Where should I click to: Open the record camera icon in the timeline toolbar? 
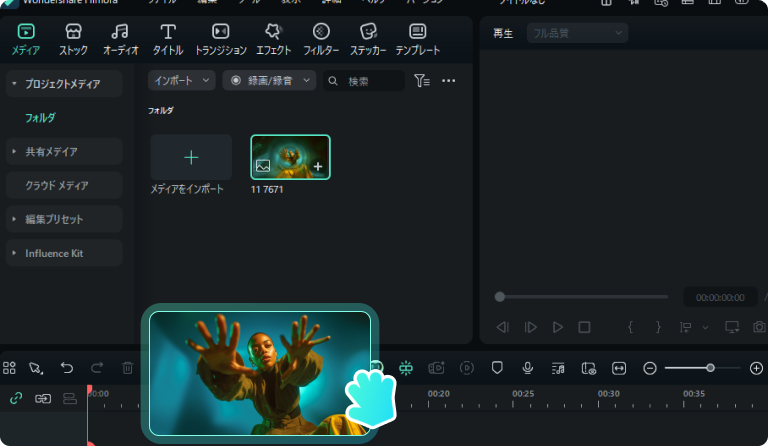pos(436,368)
